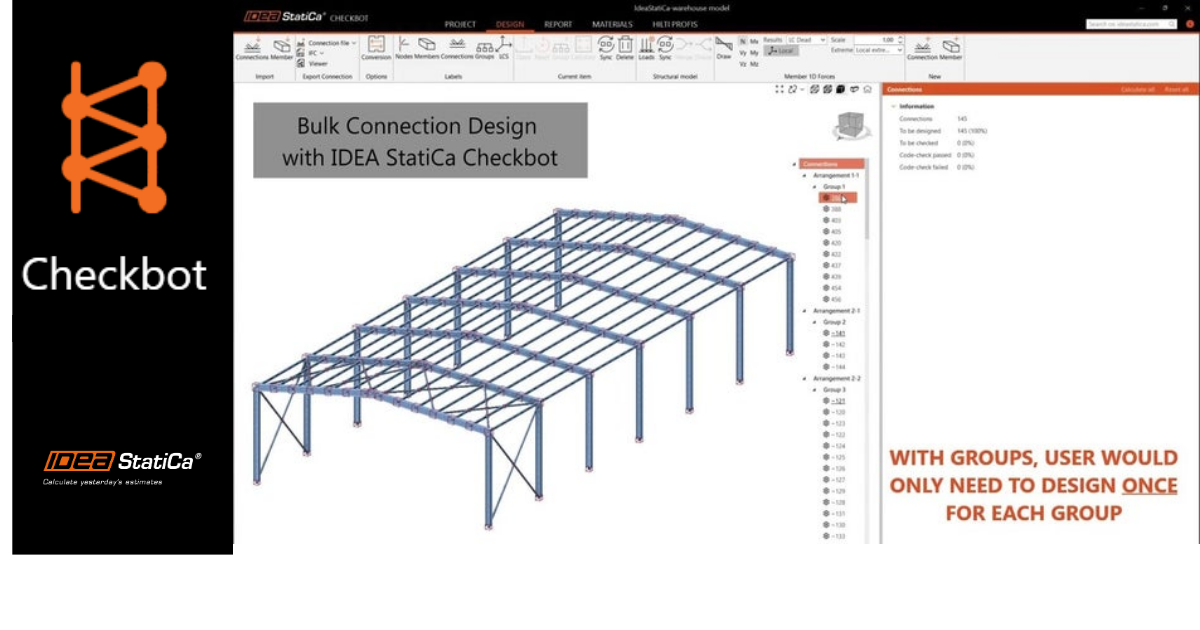Toggle N force button
The image size is (1200, 630).
tap(742, 41)
